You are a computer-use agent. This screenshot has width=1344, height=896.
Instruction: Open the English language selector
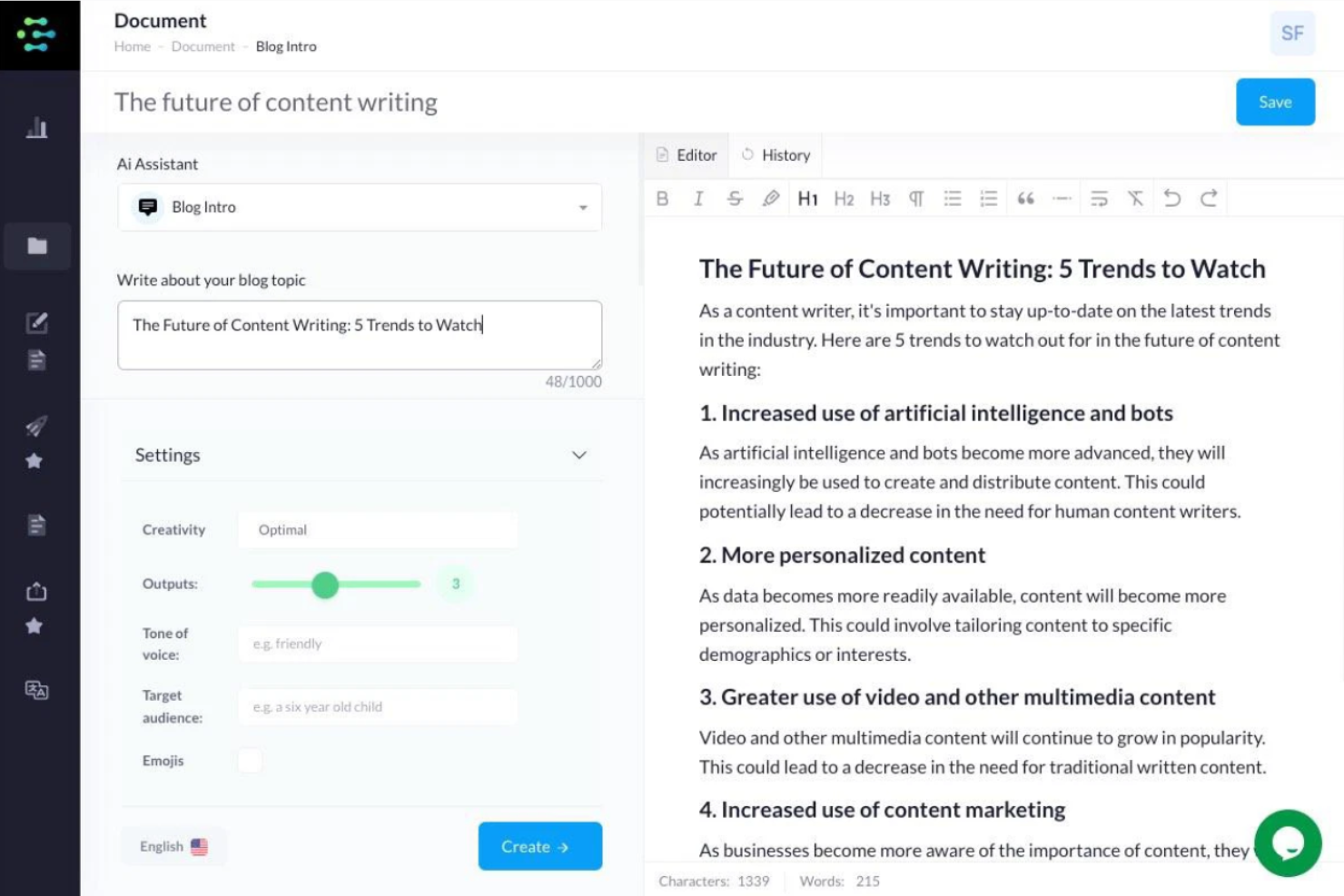173,845
